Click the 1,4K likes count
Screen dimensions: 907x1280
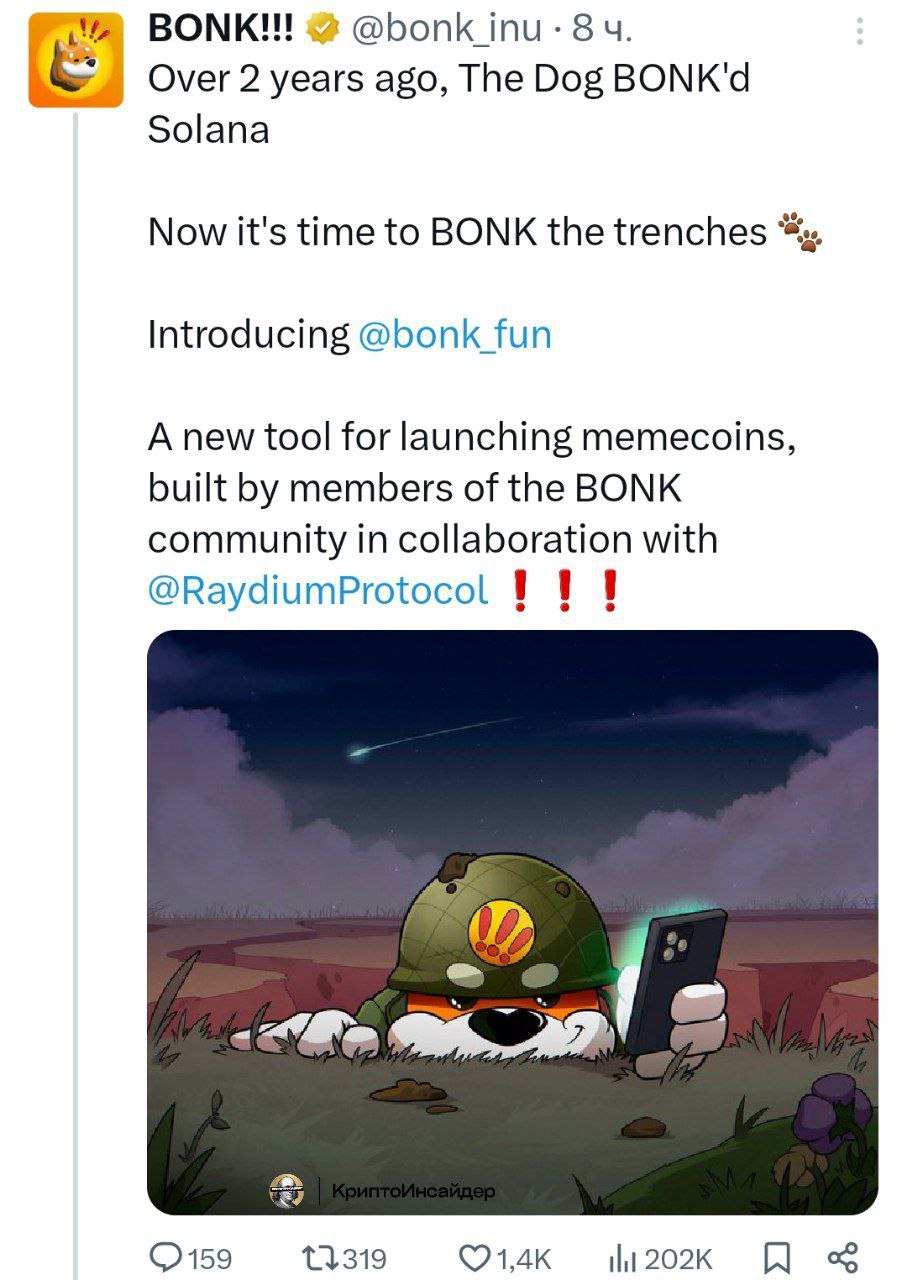pos(522,1258)
